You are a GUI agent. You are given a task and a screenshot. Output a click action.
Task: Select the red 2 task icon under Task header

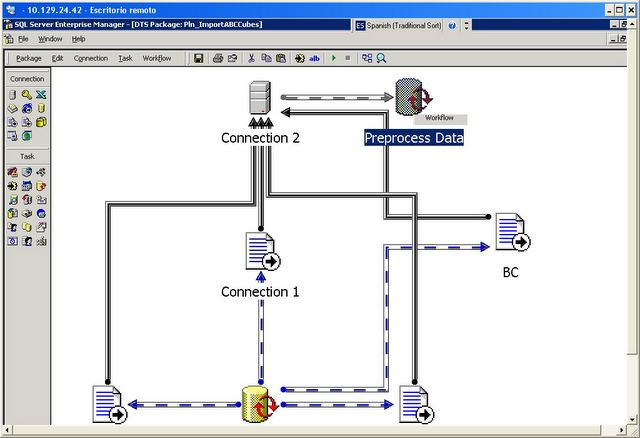(x=13, y=172)
